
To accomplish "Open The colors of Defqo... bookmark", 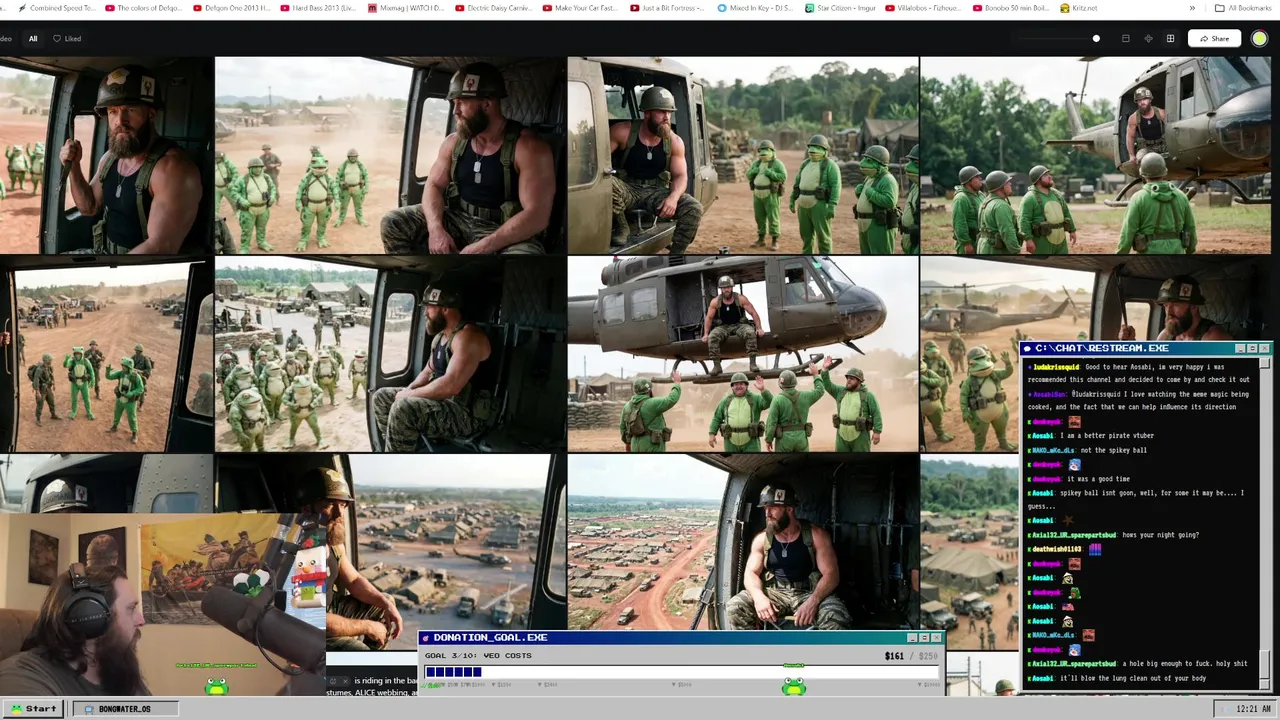I will point(143,8).
